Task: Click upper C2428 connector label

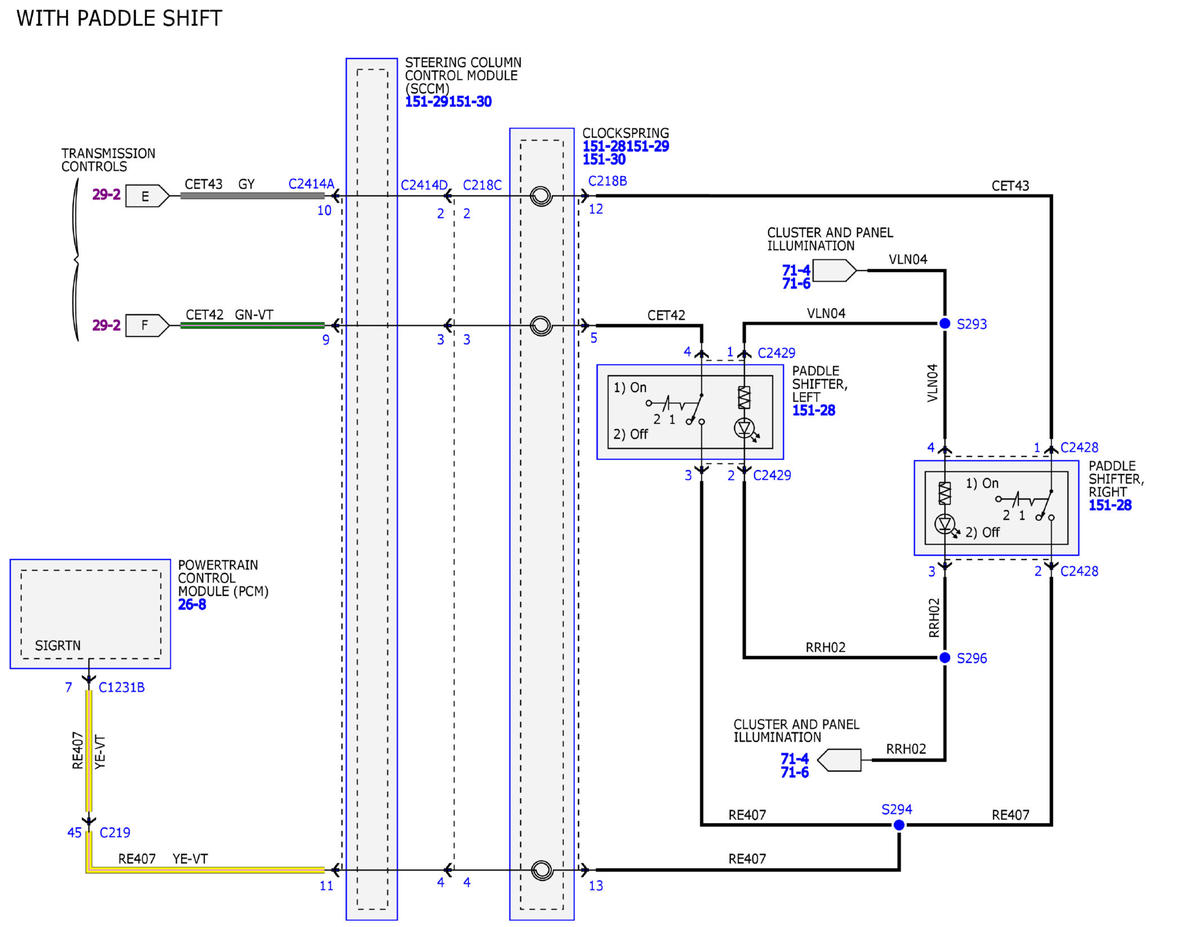Action: [1079, 447]
